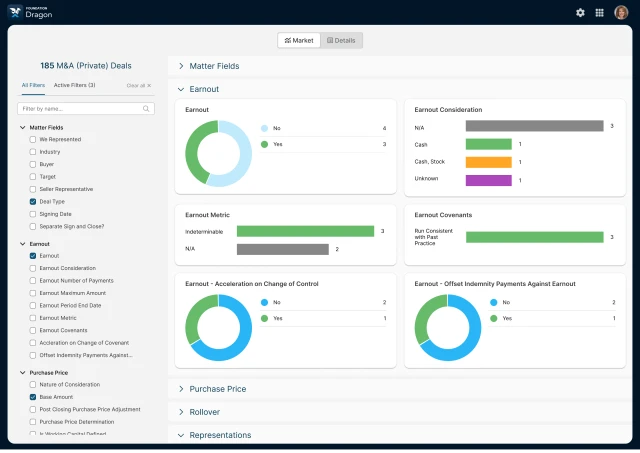Enable the Industry filter checkbox
640x453 pixels.
pyautogui.click(x=33, y=152)
